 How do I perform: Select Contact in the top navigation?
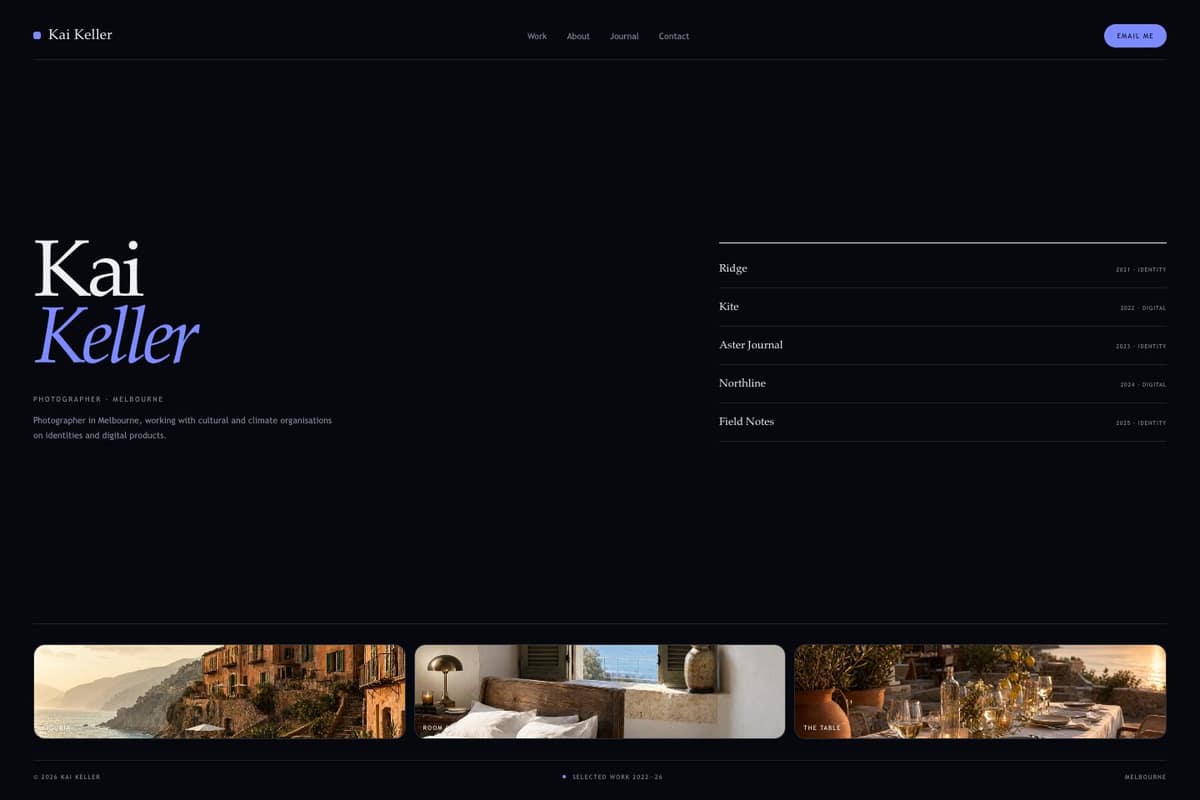[x=674, y=36]
